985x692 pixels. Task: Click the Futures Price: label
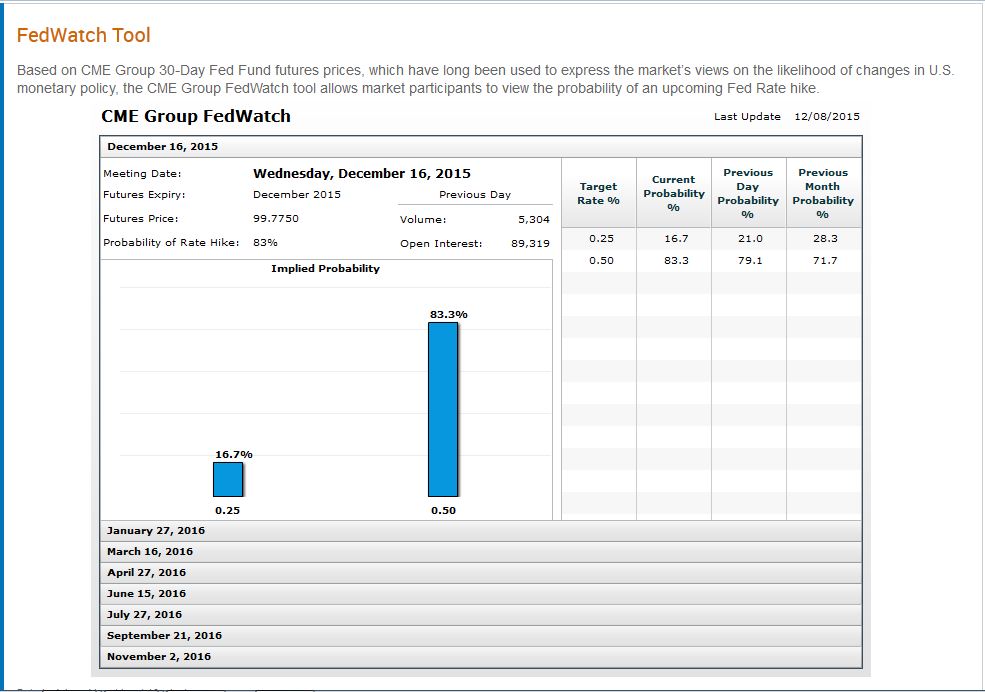(141, 219)
